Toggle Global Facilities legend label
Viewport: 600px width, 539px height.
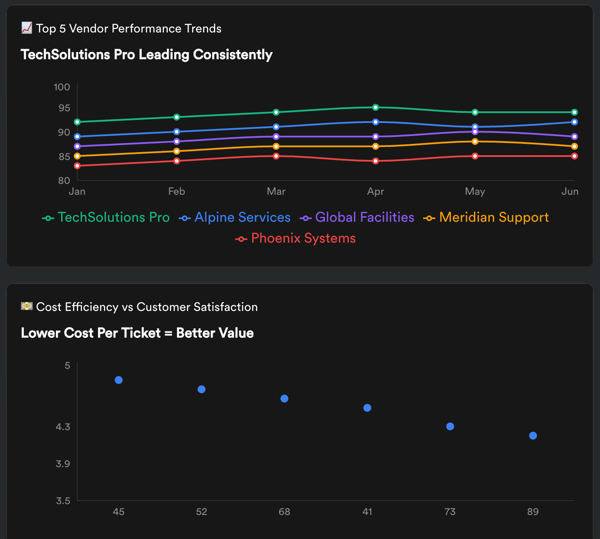click(364, 217)
